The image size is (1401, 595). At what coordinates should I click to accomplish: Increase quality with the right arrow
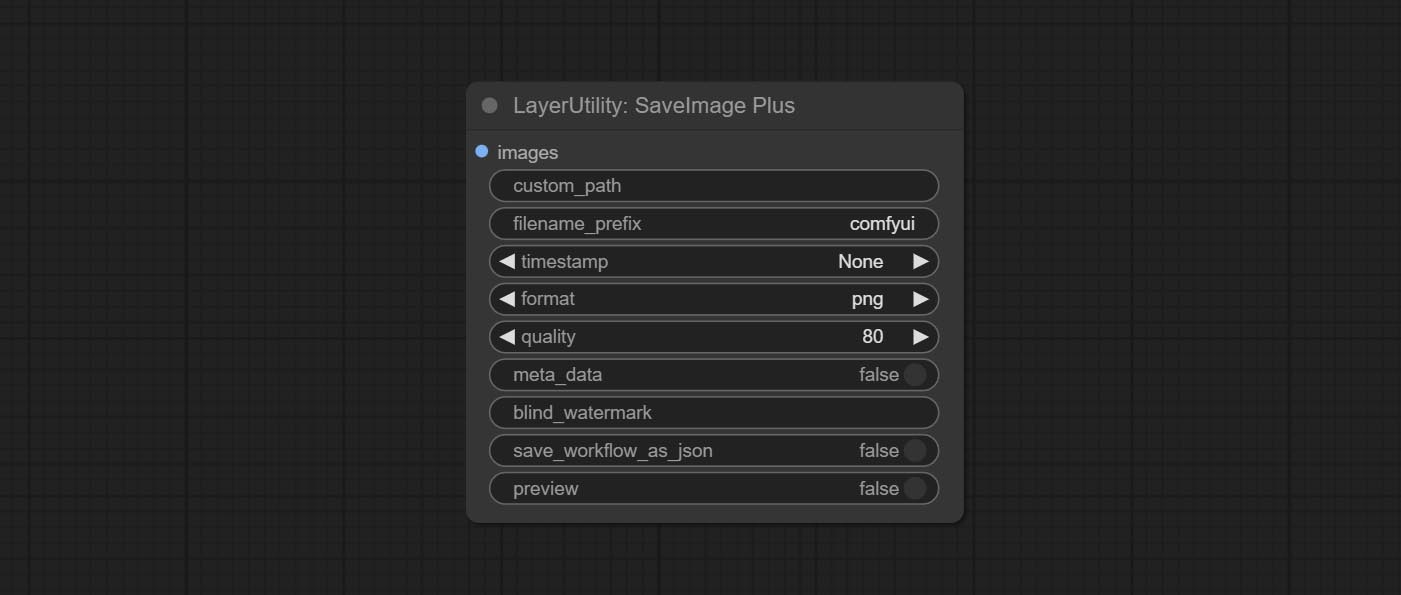click(921, 337)
